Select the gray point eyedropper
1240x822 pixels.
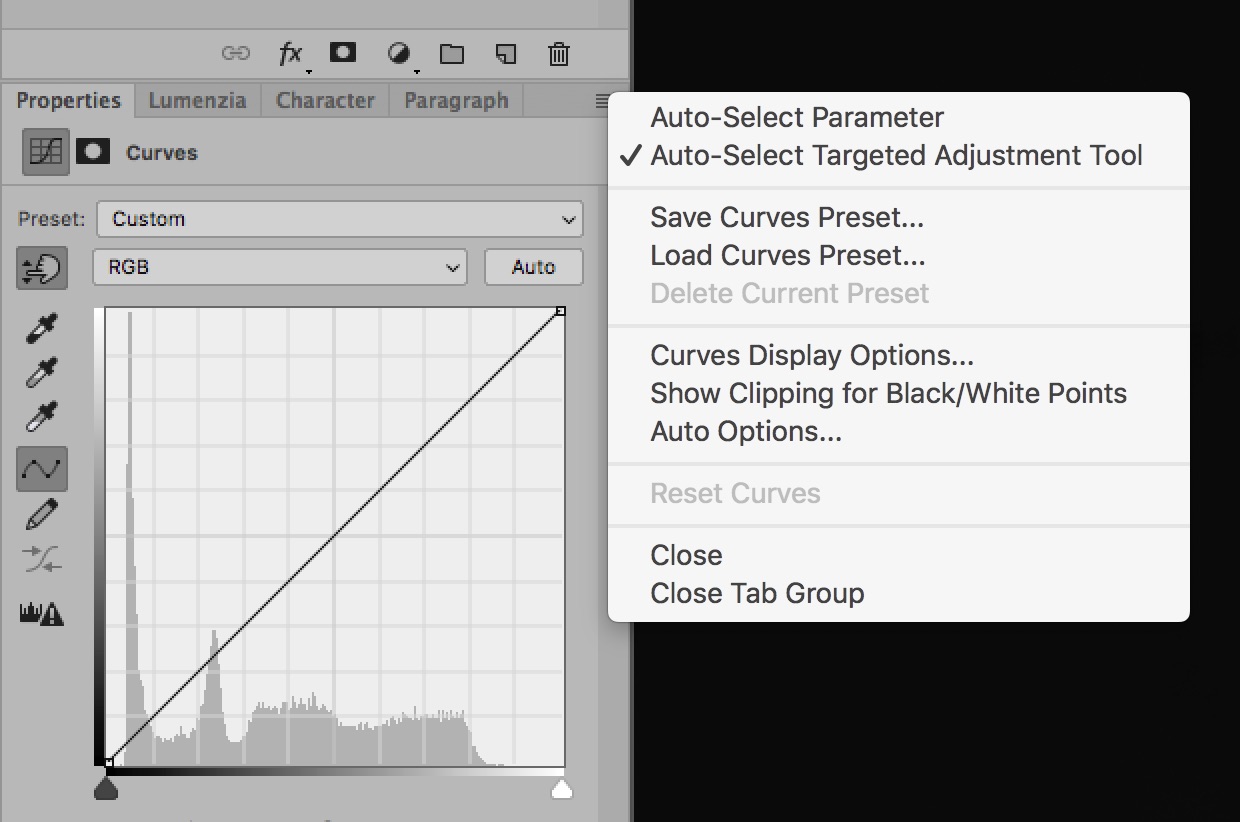point(41,373)
